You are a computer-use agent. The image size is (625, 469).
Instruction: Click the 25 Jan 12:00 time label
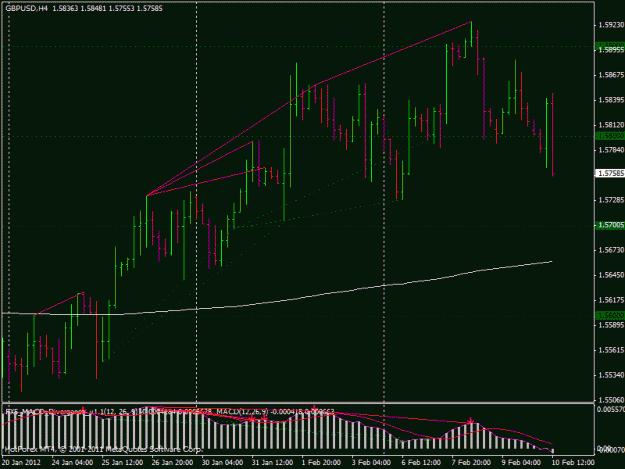tap(122, 463)
